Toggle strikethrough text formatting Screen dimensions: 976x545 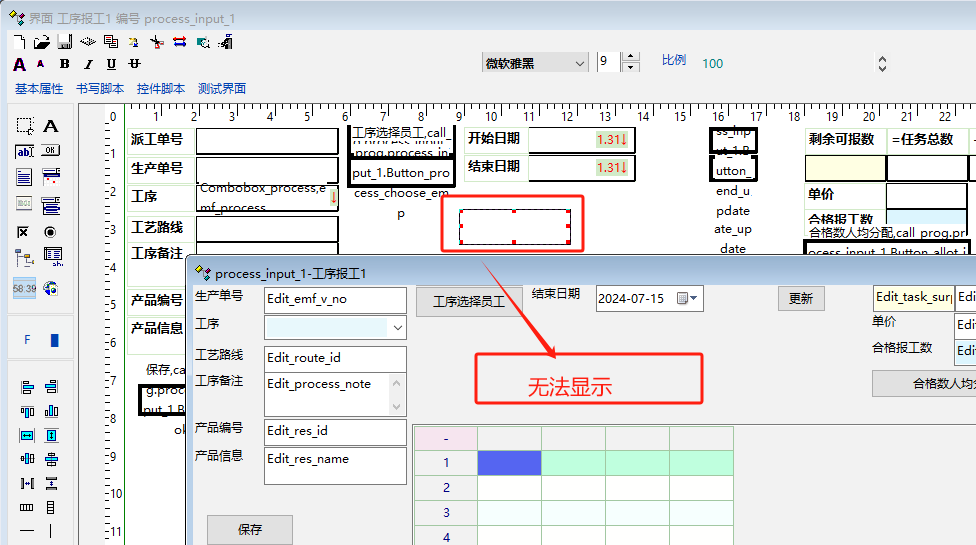[x=134, y=64]
